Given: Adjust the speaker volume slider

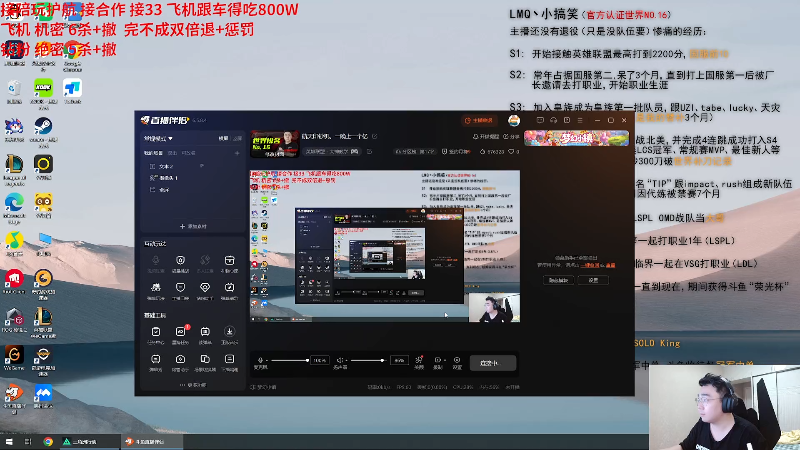Looking at the screenshot, I should 367,361.
